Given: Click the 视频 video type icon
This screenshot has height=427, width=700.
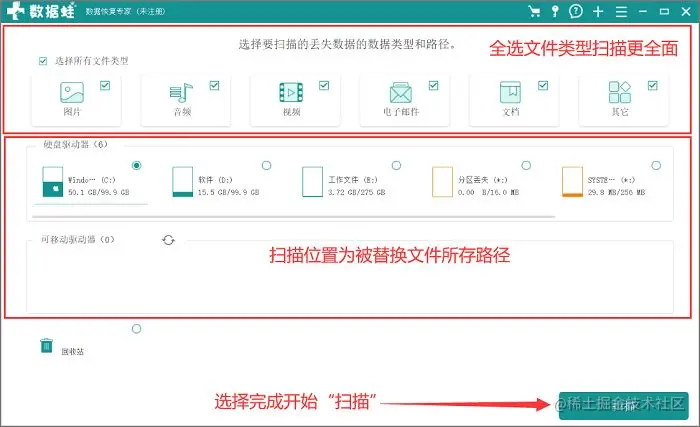Looking at the screenshot, I should pos(291,92).
